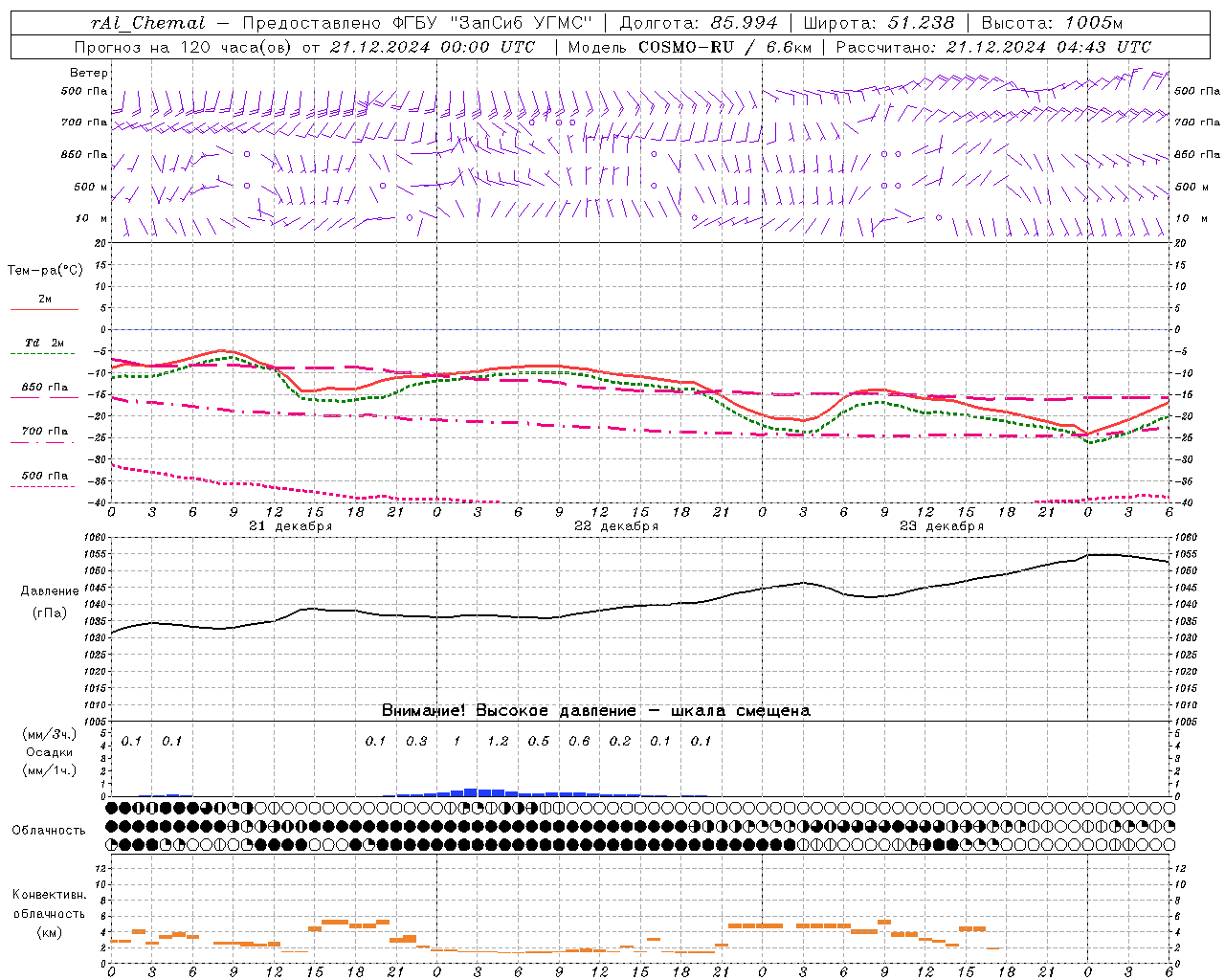Click the Широта: 51.238 value

click(879, 23)
